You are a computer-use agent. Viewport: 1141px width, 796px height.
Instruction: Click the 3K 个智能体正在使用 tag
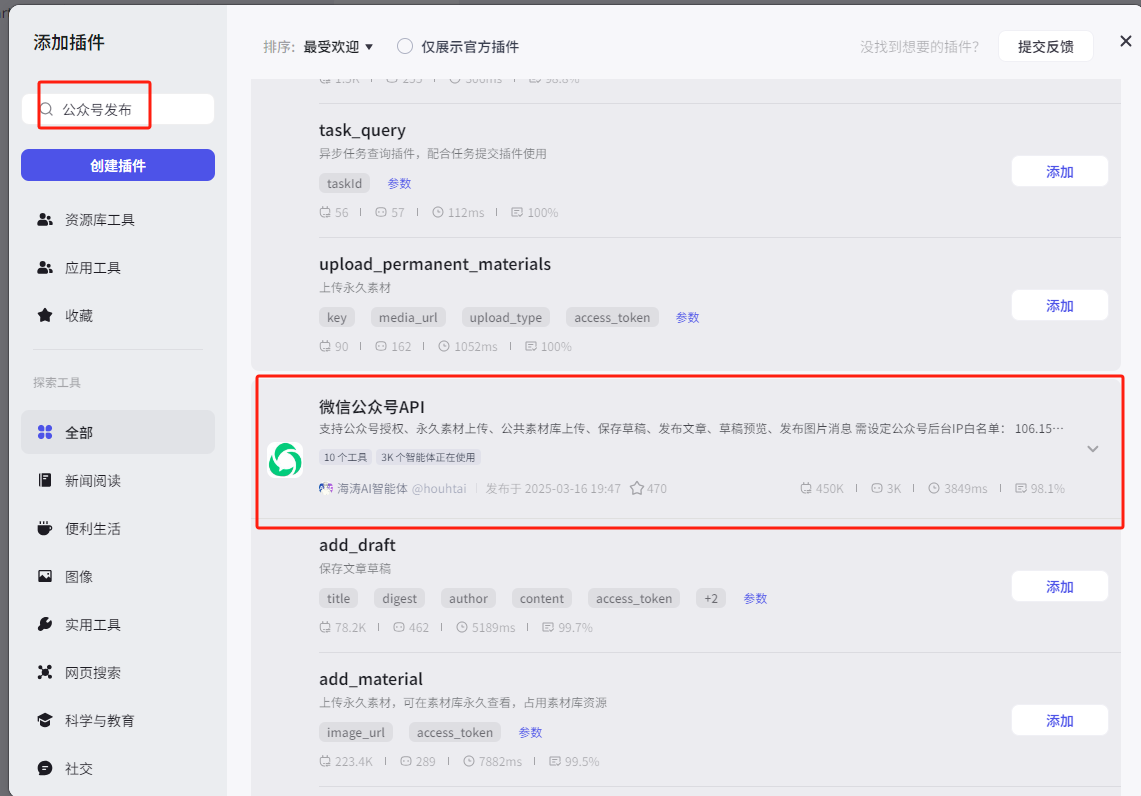point(428,457)
